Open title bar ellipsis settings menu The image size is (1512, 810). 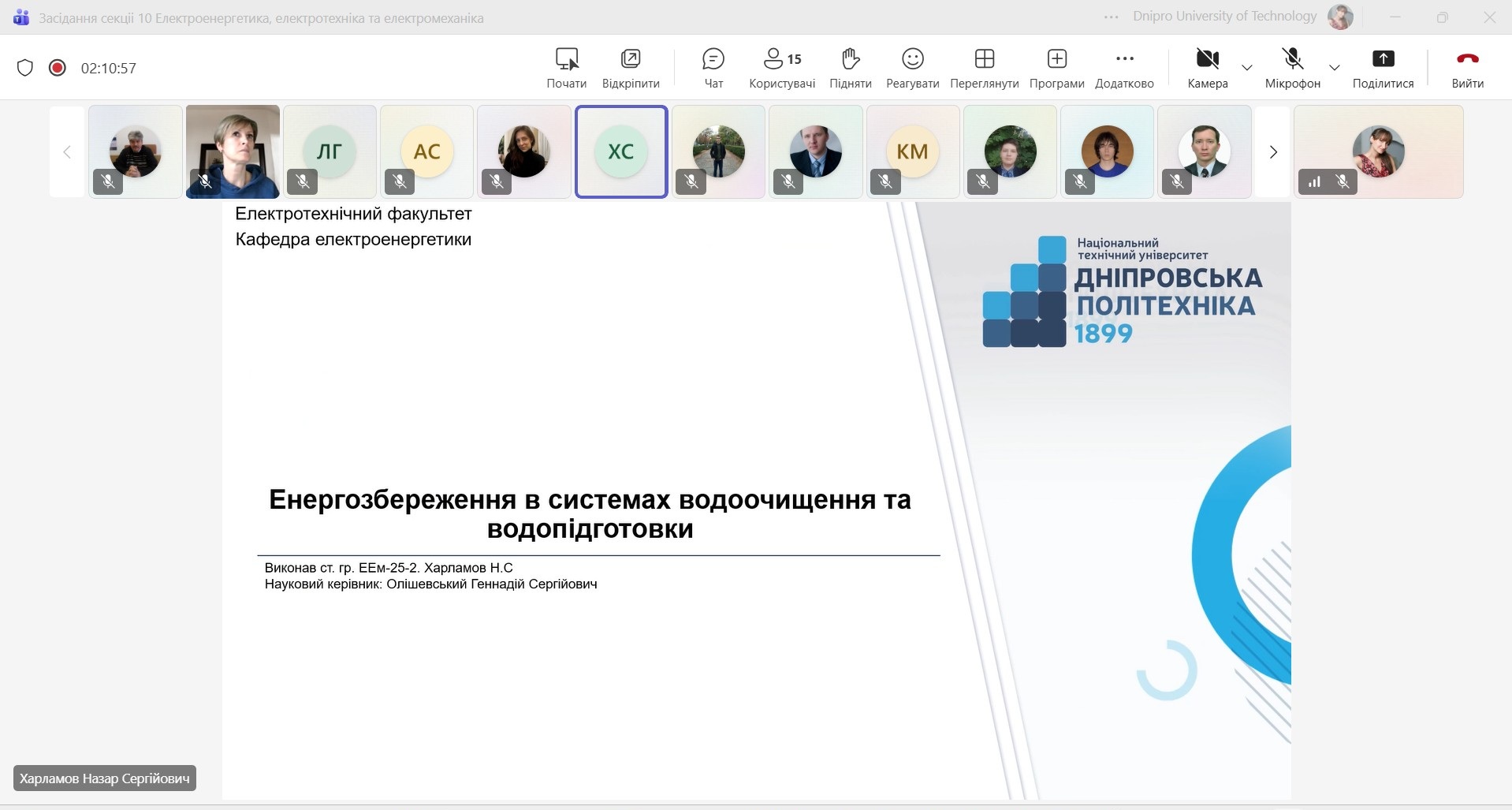click(x=1111, y=17)
